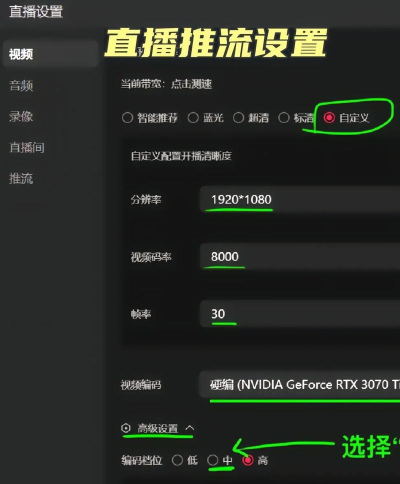
Task: Collapse the 高级设置 section chevron
Action: point(189,428)
